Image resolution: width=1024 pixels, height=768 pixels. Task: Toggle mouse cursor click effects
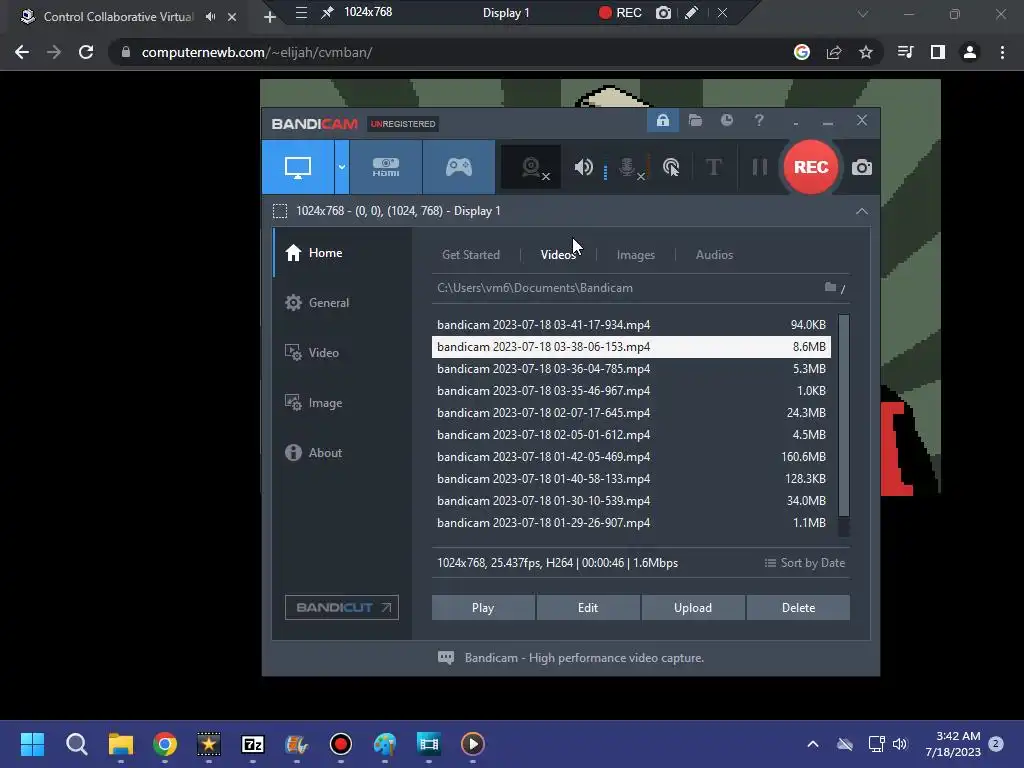(671, 168)
